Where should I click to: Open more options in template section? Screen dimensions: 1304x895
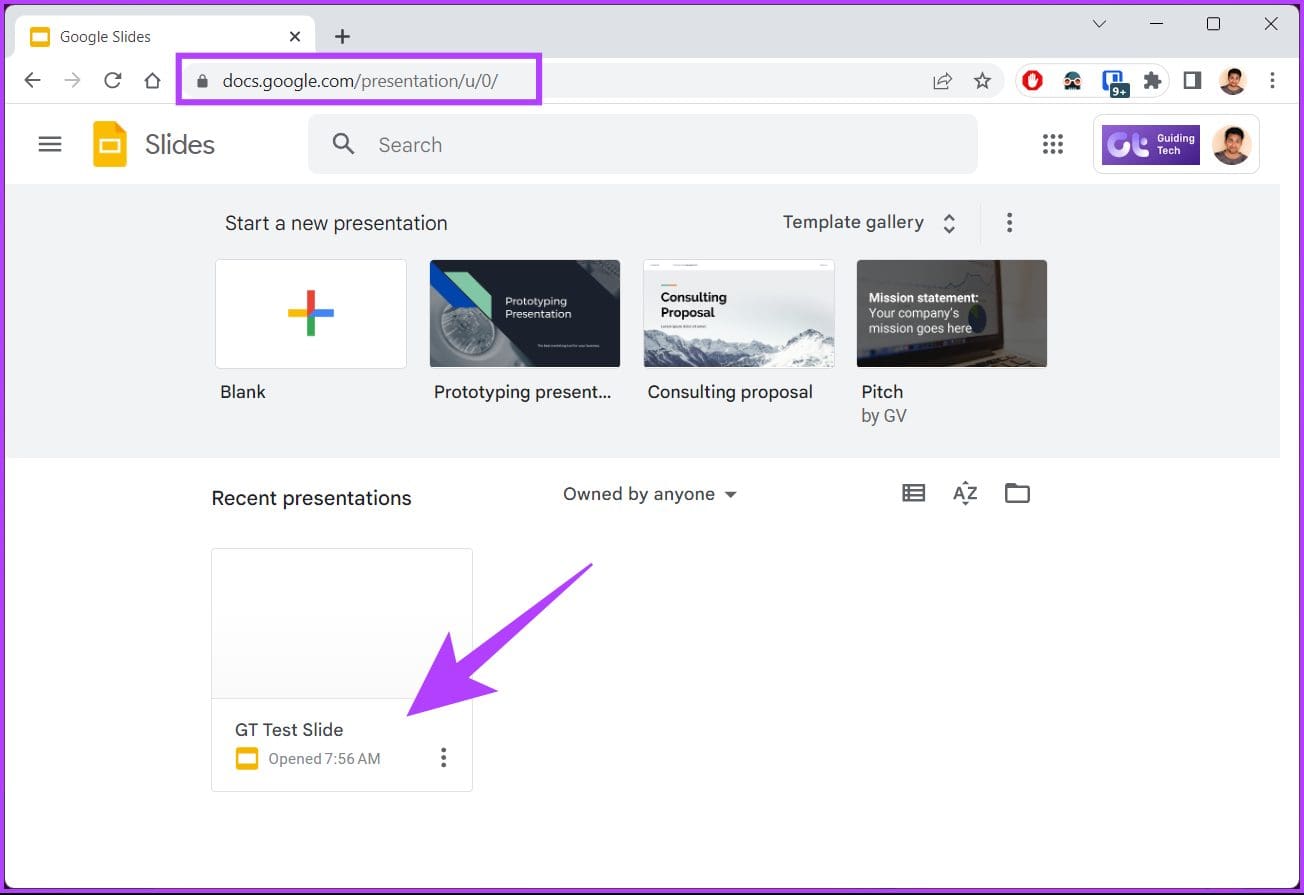click(1009, 222)
